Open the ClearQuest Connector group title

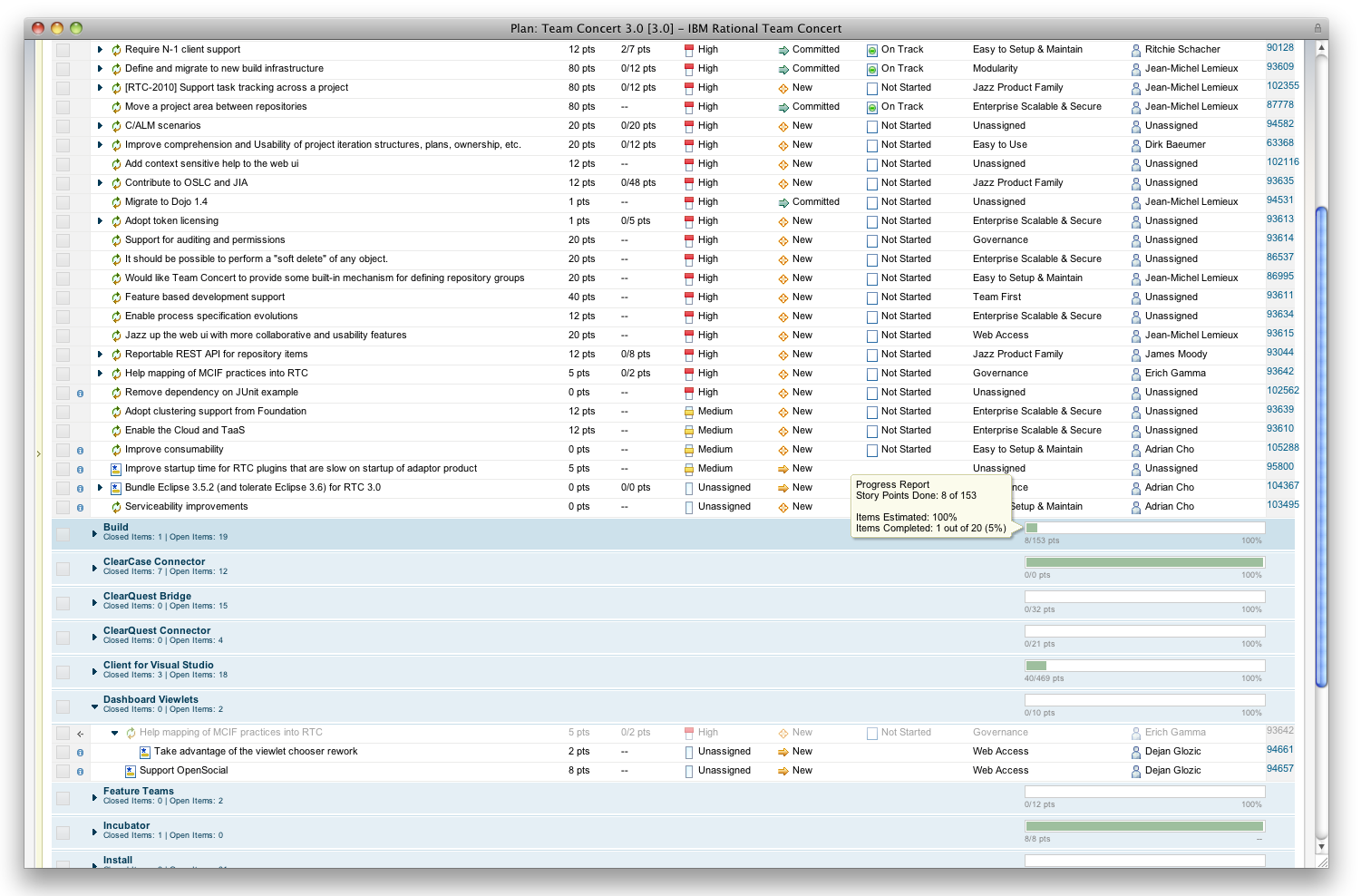157,630
